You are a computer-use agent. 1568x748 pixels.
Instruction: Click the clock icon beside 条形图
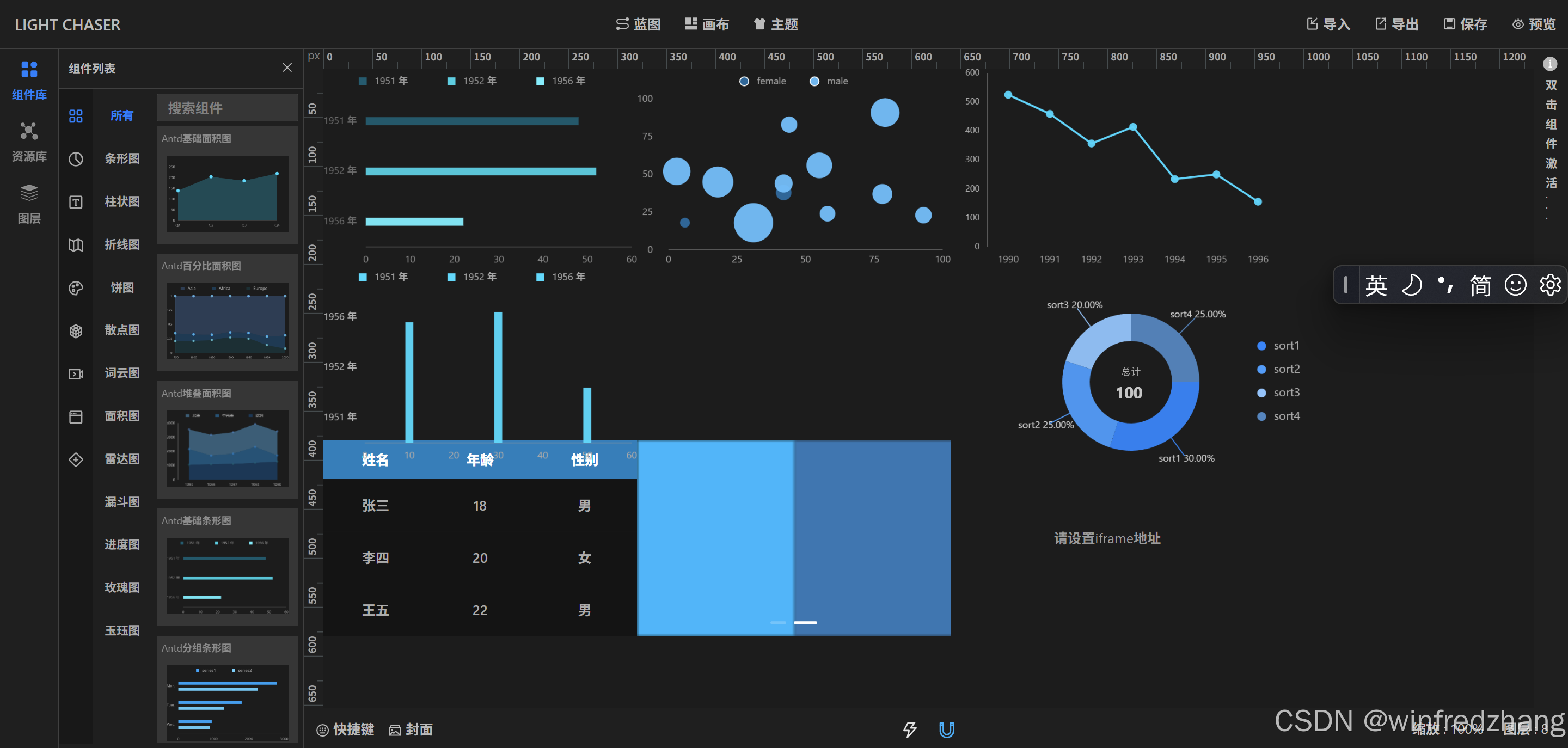tap(76, 159)
